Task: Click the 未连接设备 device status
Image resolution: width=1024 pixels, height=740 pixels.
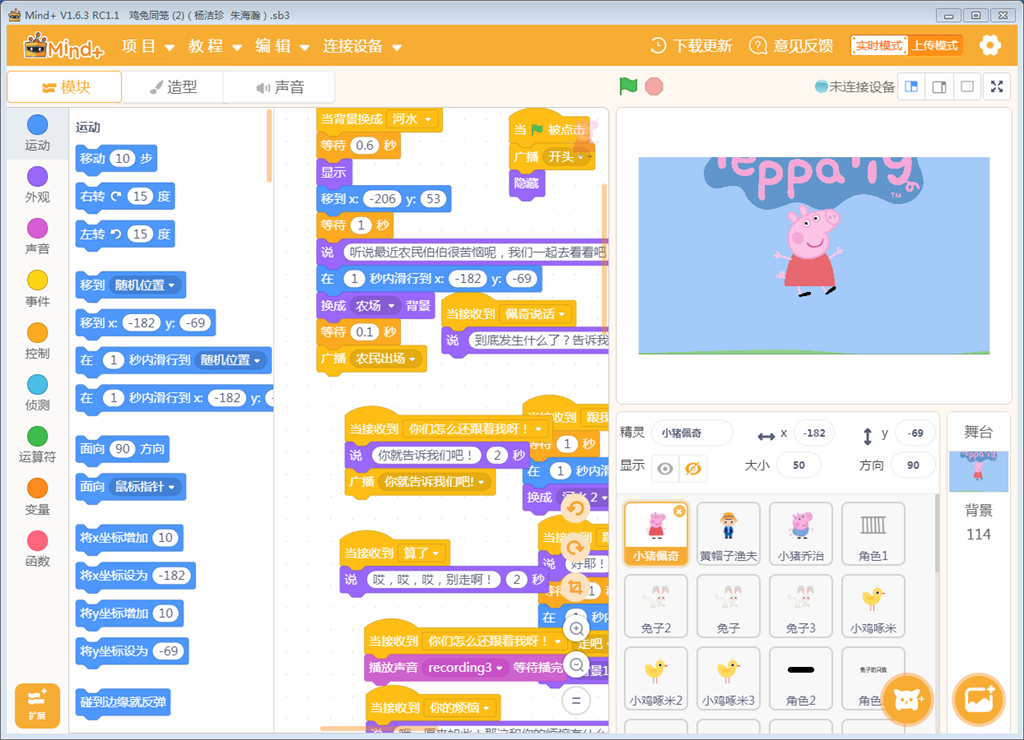Action: [855, 87]
